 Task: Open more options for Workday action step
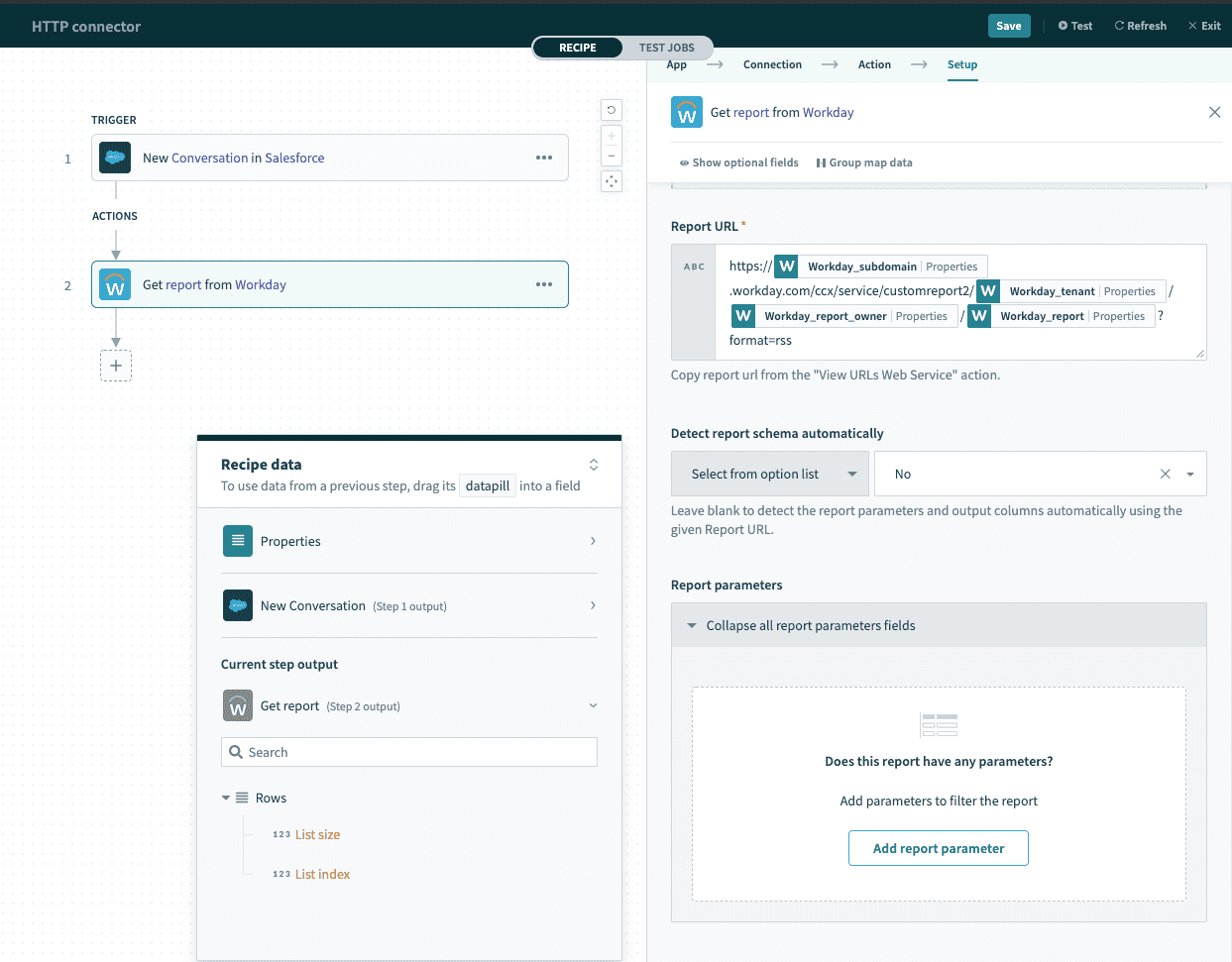tap(544, 284)
